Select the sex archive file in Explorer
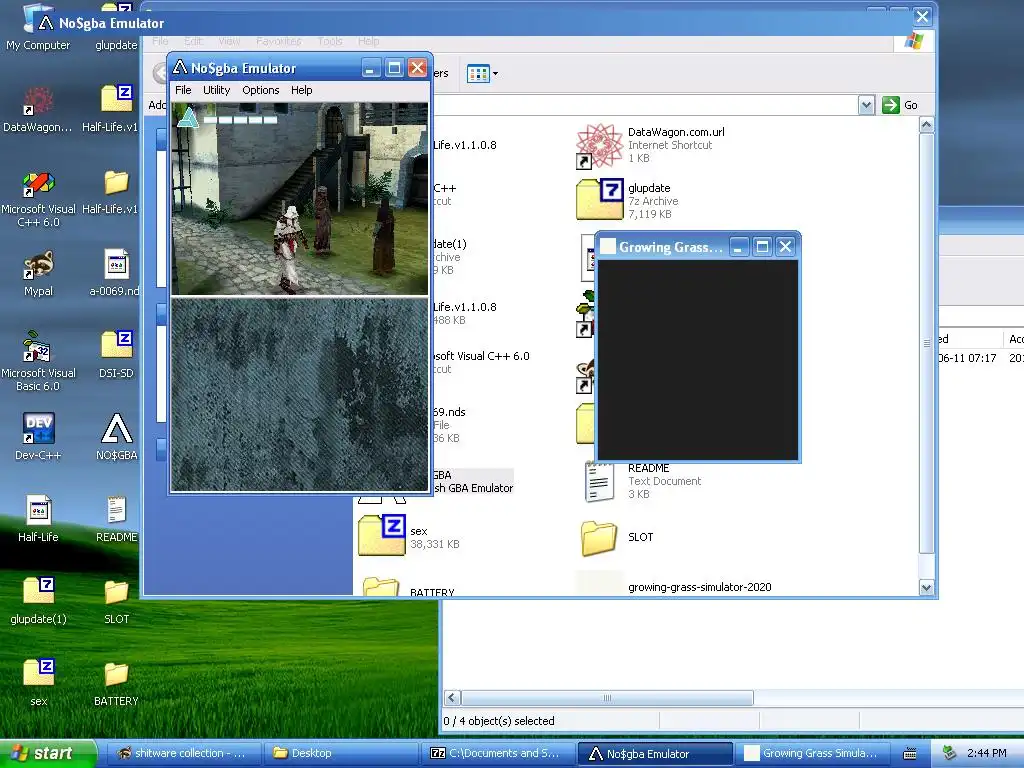The height and width of the screenshot is (768, 1024). pyautogui.click(x=409, y=537)
